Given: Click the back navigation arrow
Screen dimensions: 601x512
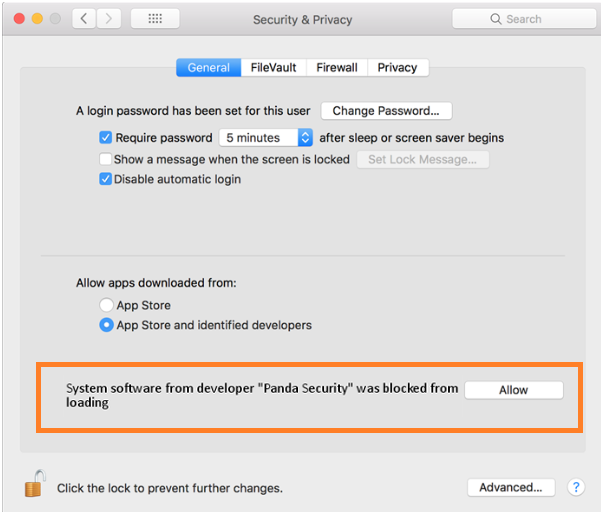Looking at the screenshot, I should click(84, 18).
